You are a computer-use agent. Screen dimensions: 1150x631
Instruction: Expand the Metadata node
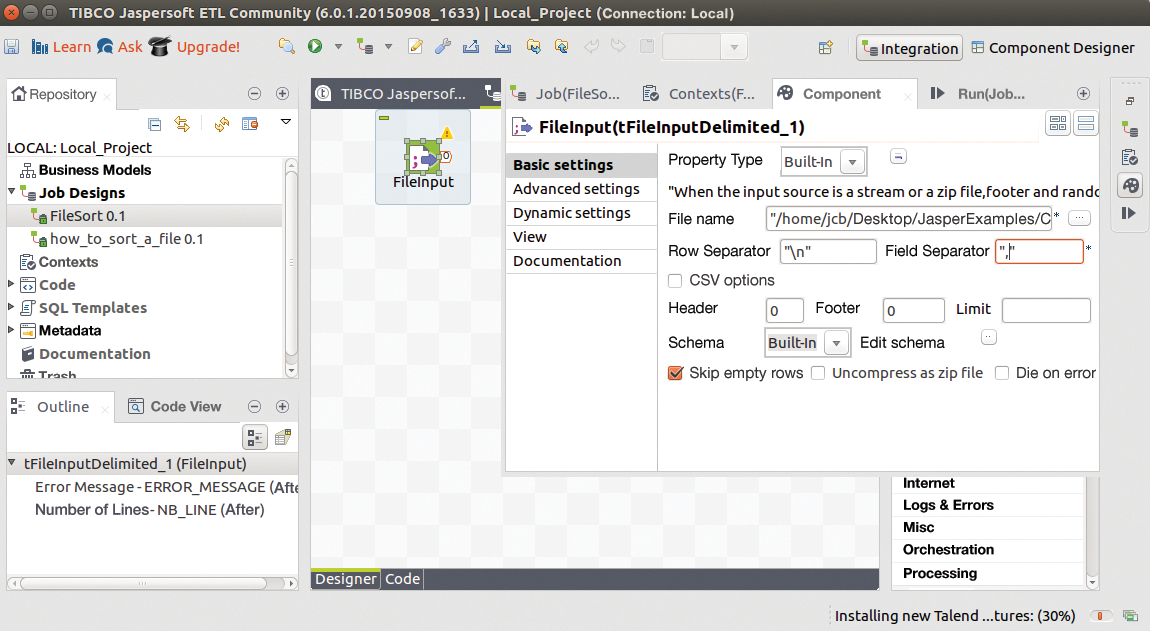click(11, 329)
